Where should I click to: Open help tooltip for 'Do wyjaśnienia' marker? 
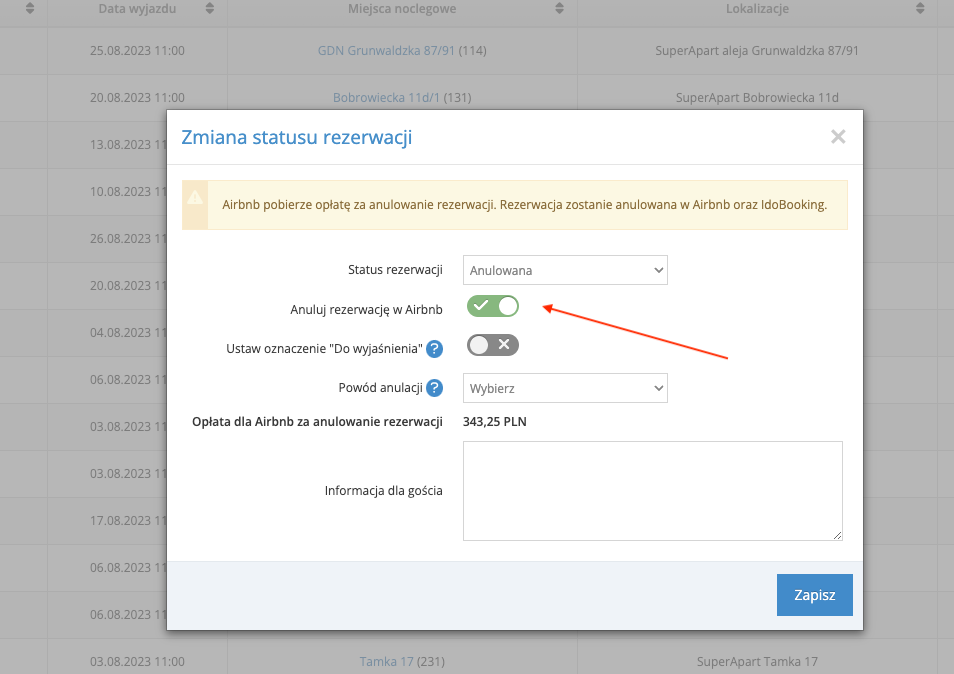point(436,348)
